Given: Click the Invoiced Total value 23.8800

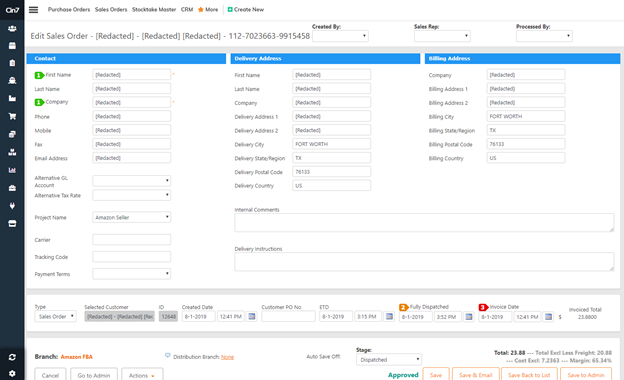Looking at the screenshot, I should click(587, 317).
